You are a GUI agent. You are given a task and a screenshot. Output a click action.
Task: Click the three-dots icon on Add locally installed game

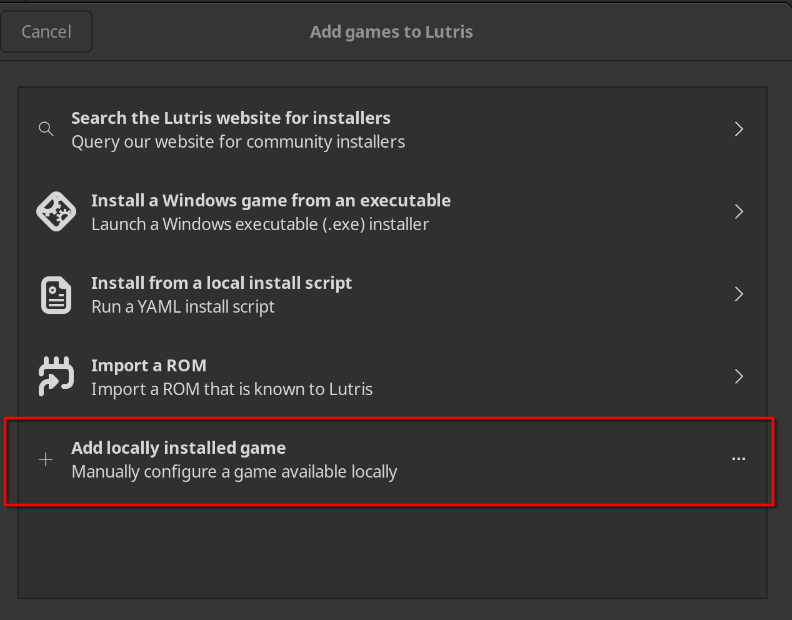pos(738,459)
